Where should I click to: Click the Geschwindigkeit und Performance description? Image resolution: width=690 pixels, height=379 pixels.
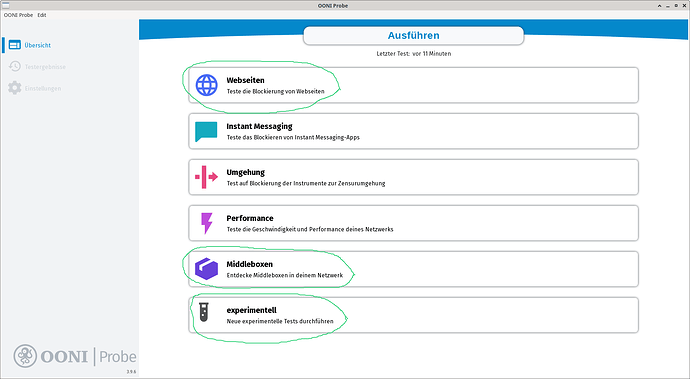[x=310, y=229]
